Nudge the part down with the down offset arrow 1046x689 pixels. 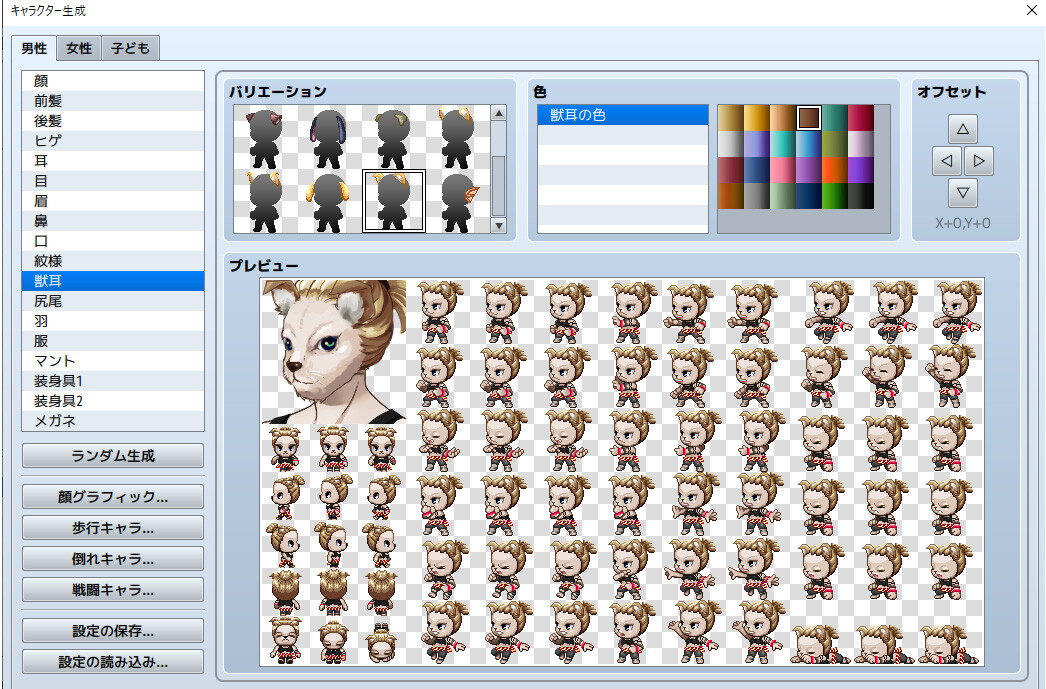pos(963,192)
